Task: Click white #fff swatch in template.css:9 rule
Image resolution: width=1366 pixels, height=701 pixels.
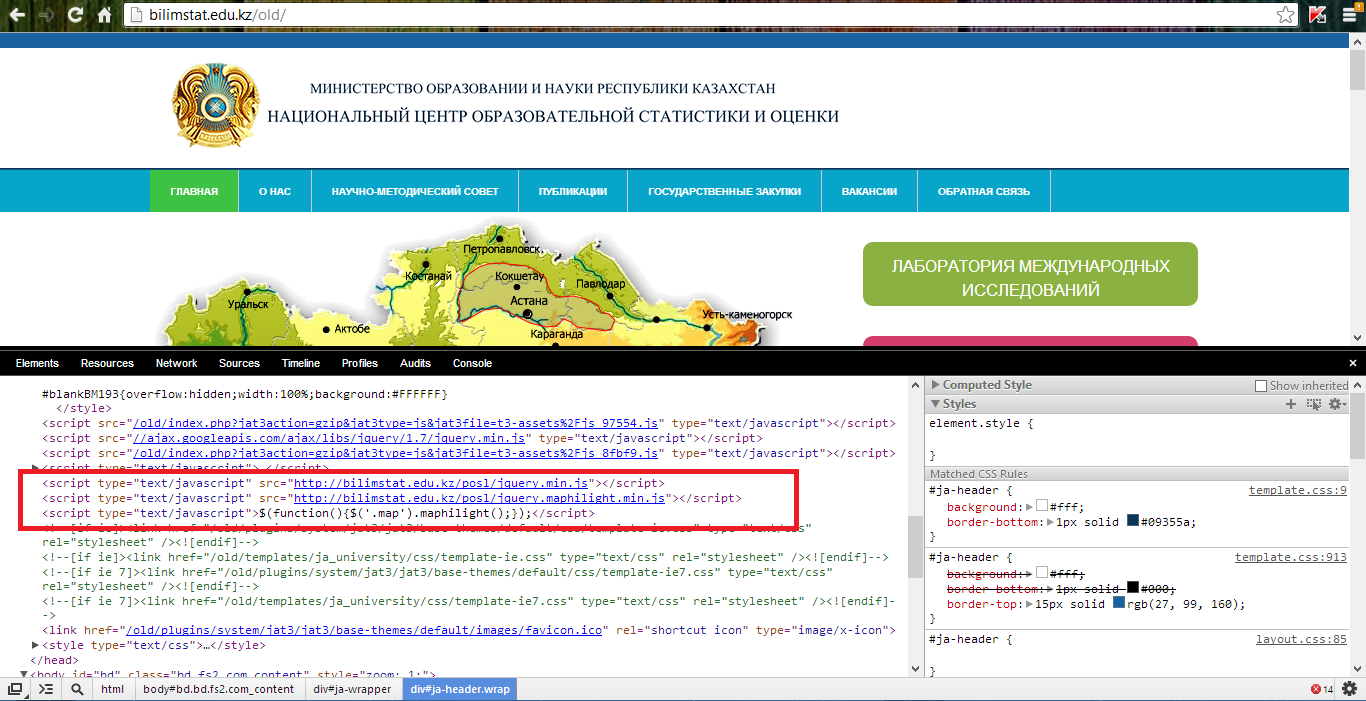Action: [1042, 507]
